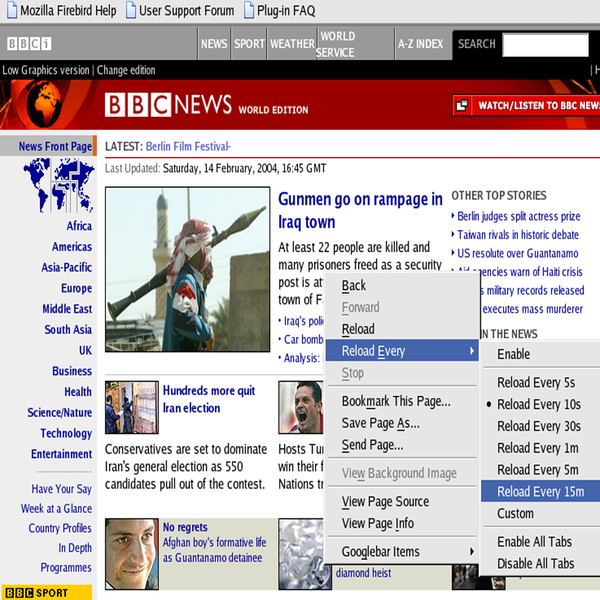Open the Country Profiles link

pos(60,528)
